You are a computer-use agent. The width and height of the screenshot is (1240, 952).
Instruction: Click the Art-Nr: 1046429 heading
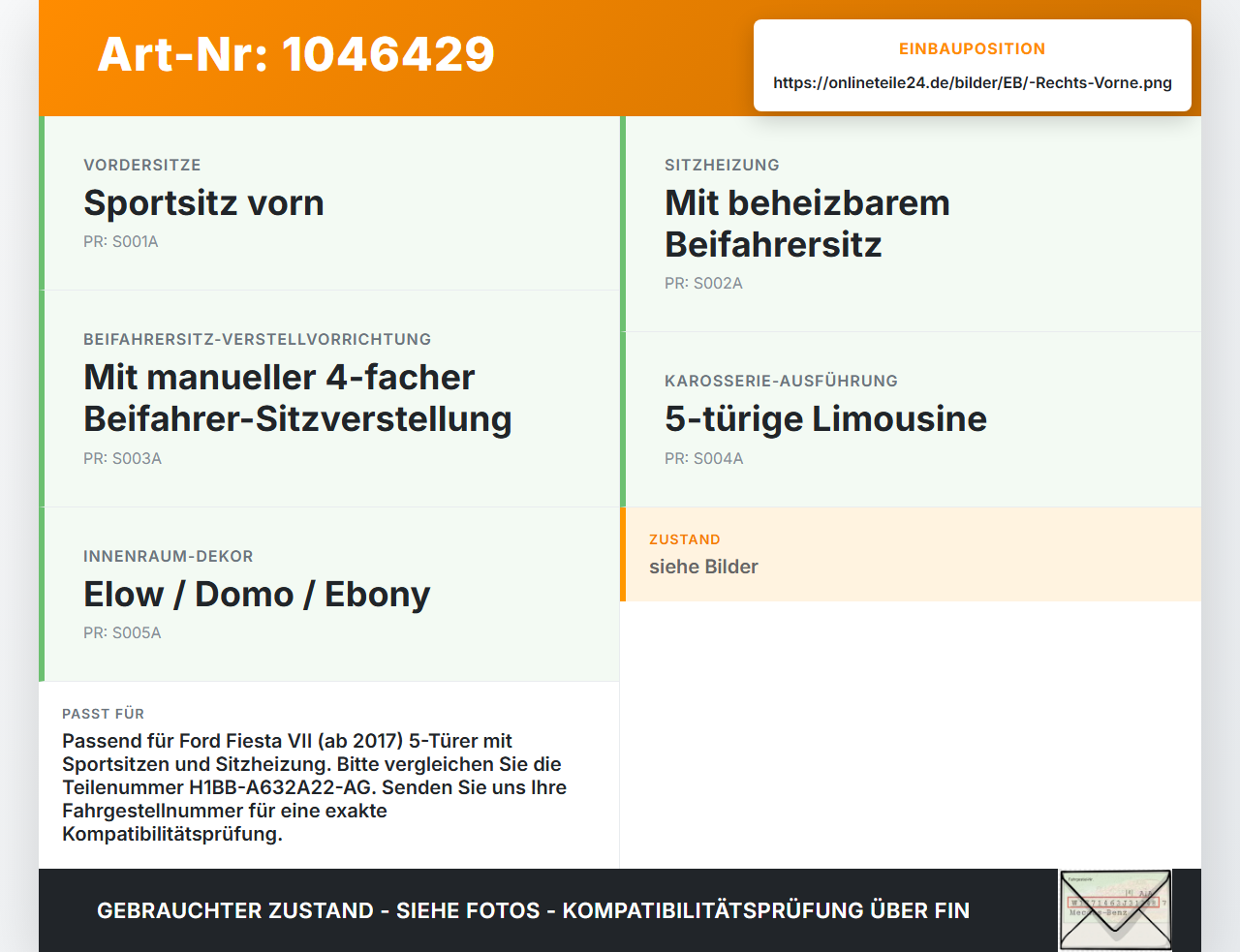tap(296, 54)
